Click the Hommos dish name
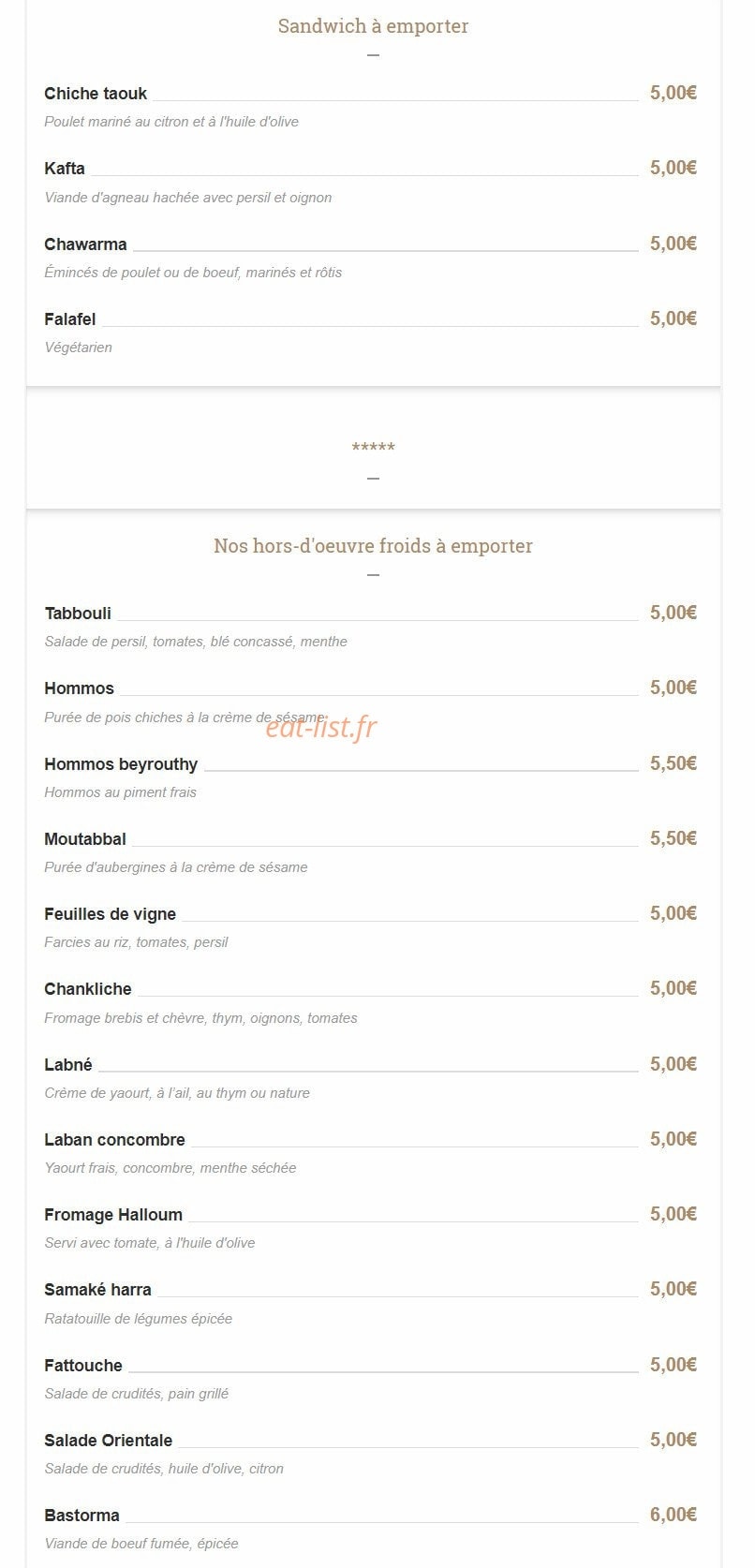The height and width of the screenshot is (1568, 755). click(x=79, y=688)
